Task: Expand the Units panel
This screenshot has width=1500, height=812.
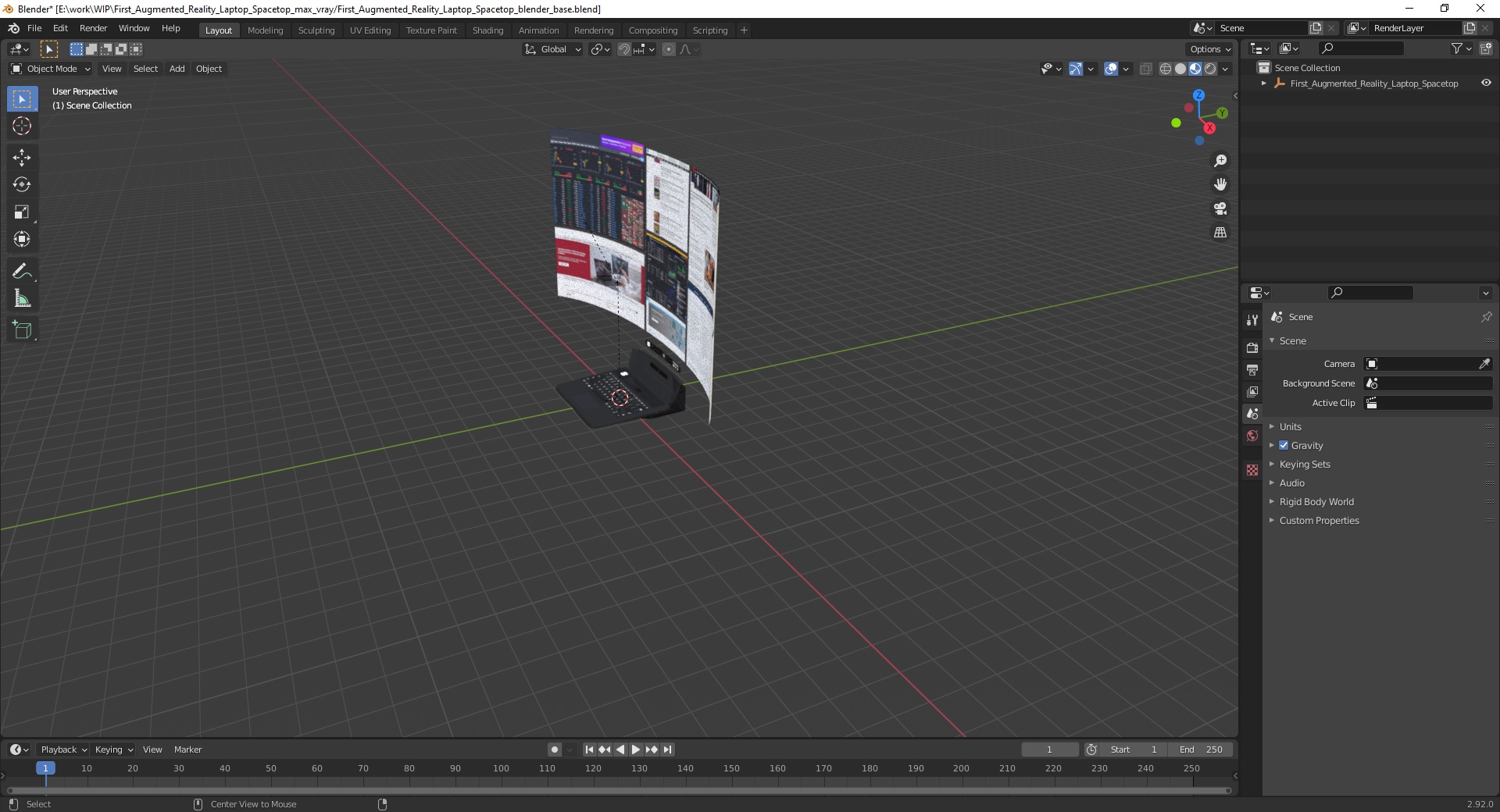Action: pyautogui.click(x=1290, y=426)
